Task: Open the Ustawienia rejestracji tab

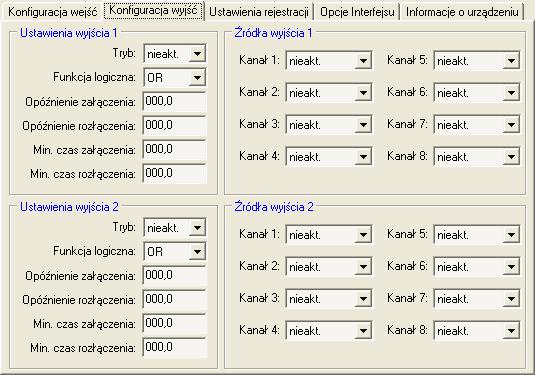Action: click(259, 12)
